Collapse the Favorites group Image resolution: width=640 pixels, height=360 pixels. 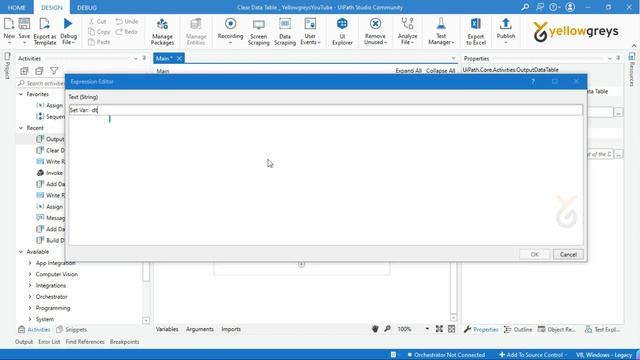[21, 94]
